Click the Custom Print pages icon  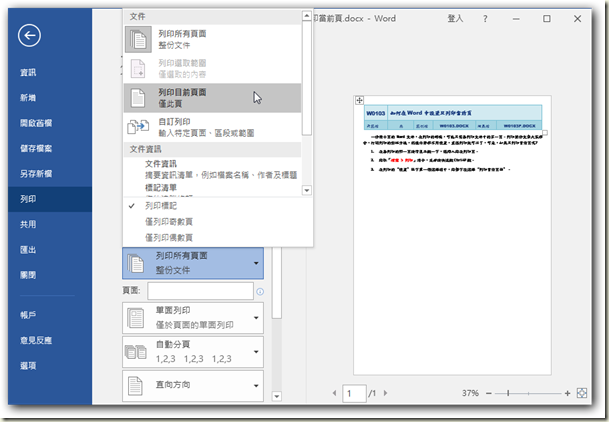click(138, 127)
